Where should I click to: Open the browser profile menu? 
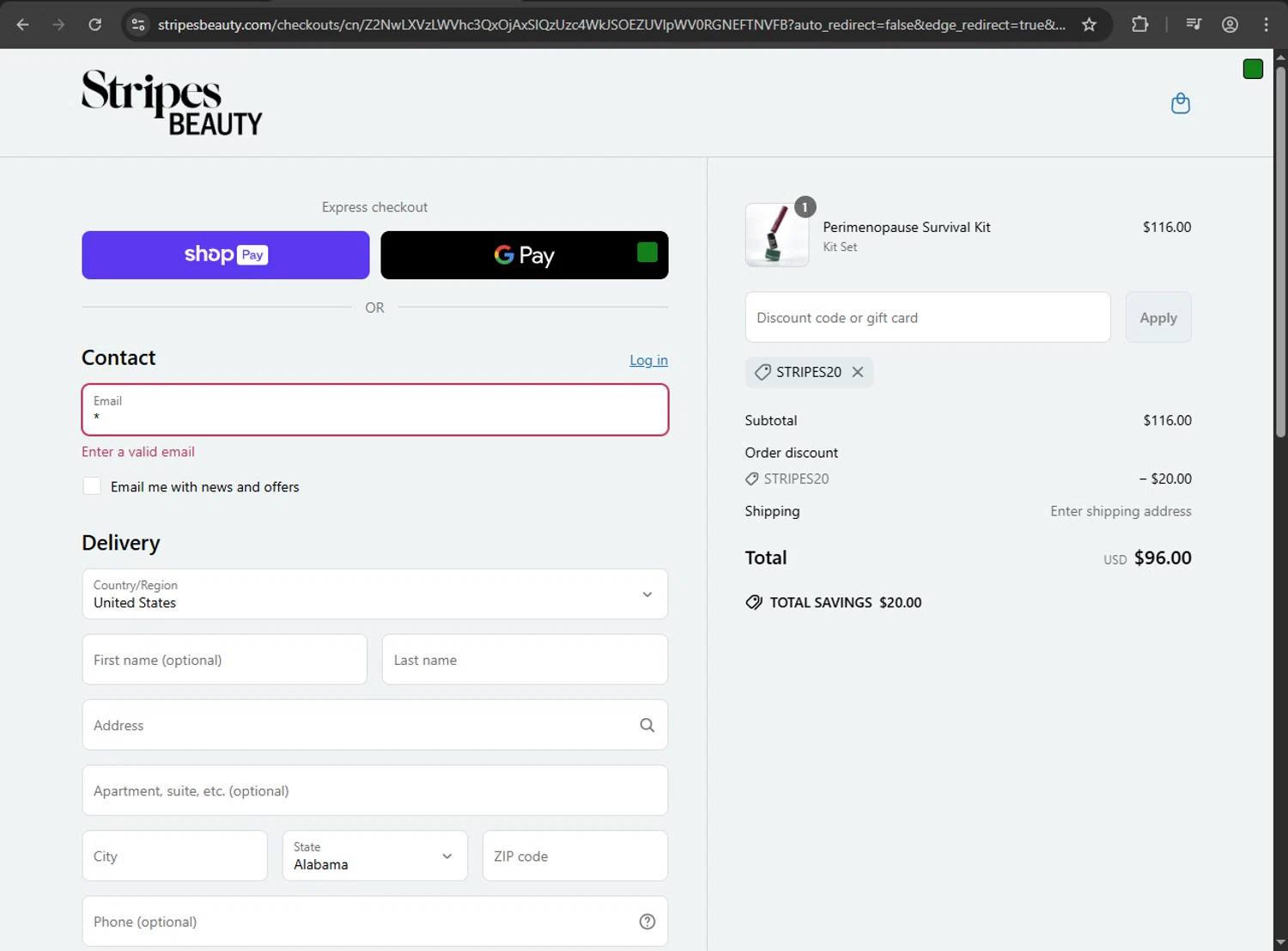[1230, 24]
